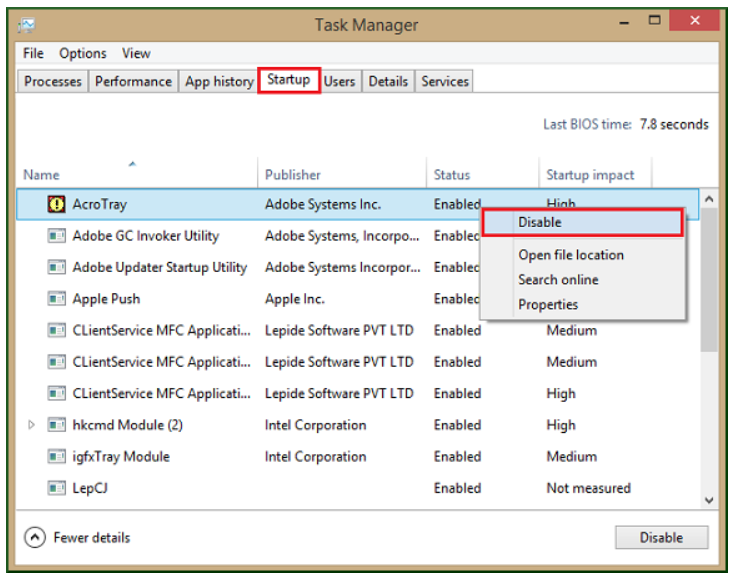Select the Adobe Updater Startup Utility row
This screenshot has width=729, height=578.
click(357, 267)
